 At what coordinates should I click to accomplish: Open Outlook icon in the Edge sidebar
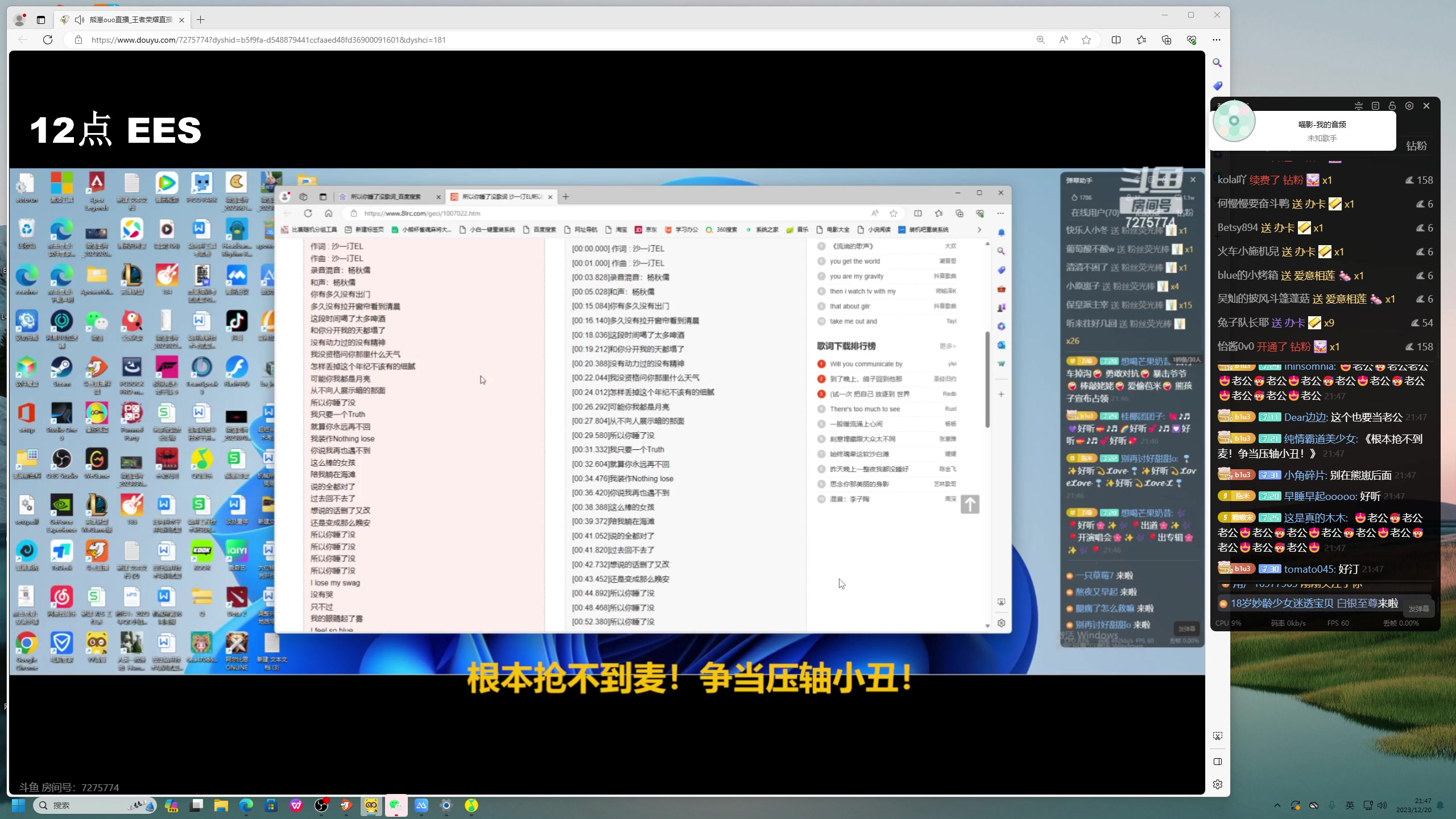[1002, 345]
